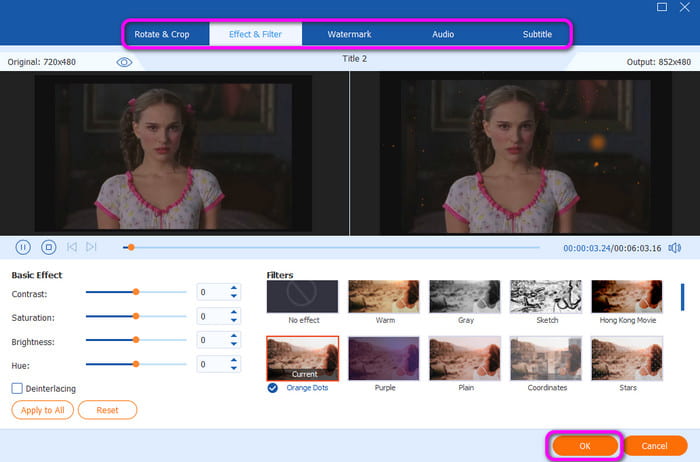
Task: Select the Orange Dots filter thumbnail
Action: [303, 358]
